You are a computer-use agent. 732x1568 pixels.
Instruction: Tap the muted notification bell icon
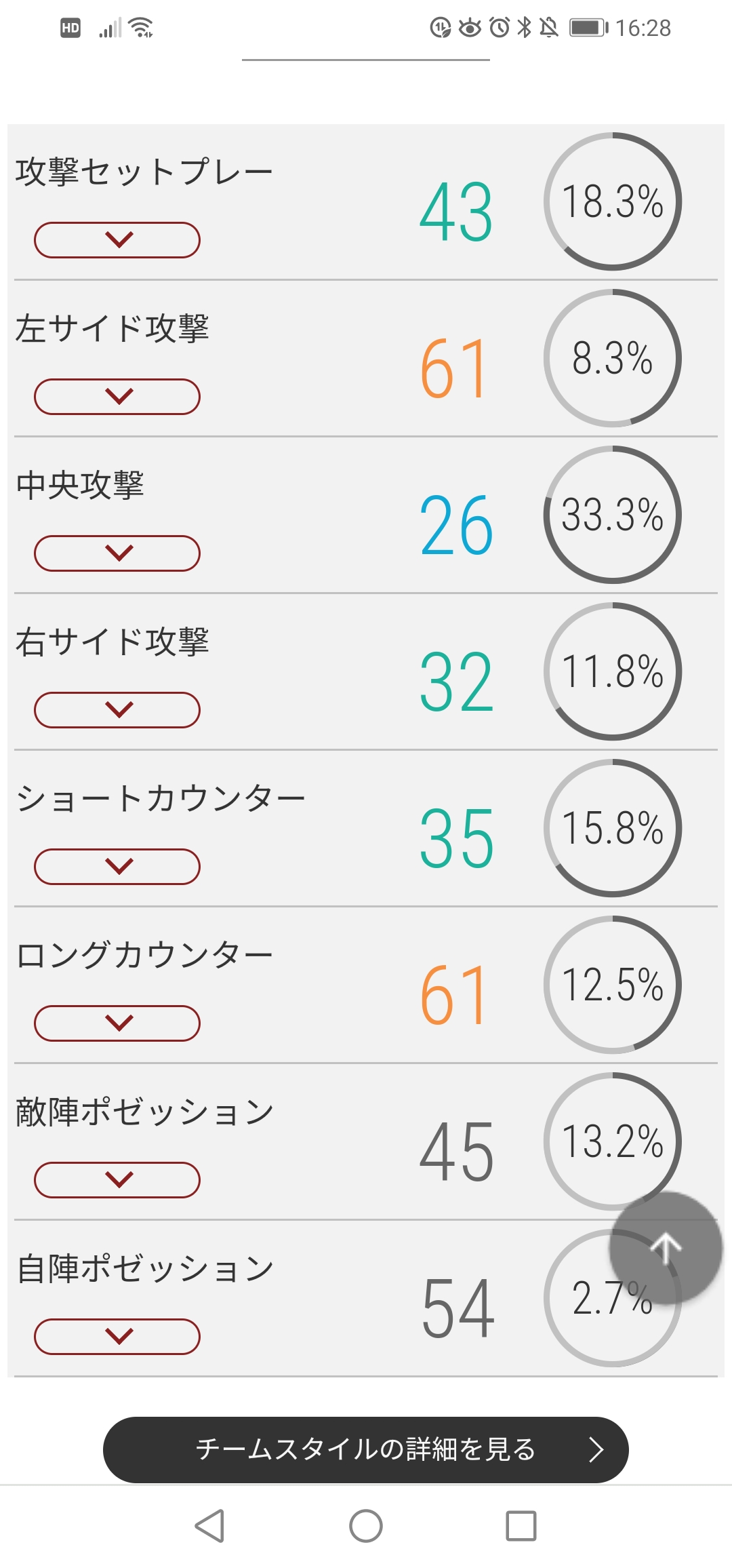tap(549, 28)
